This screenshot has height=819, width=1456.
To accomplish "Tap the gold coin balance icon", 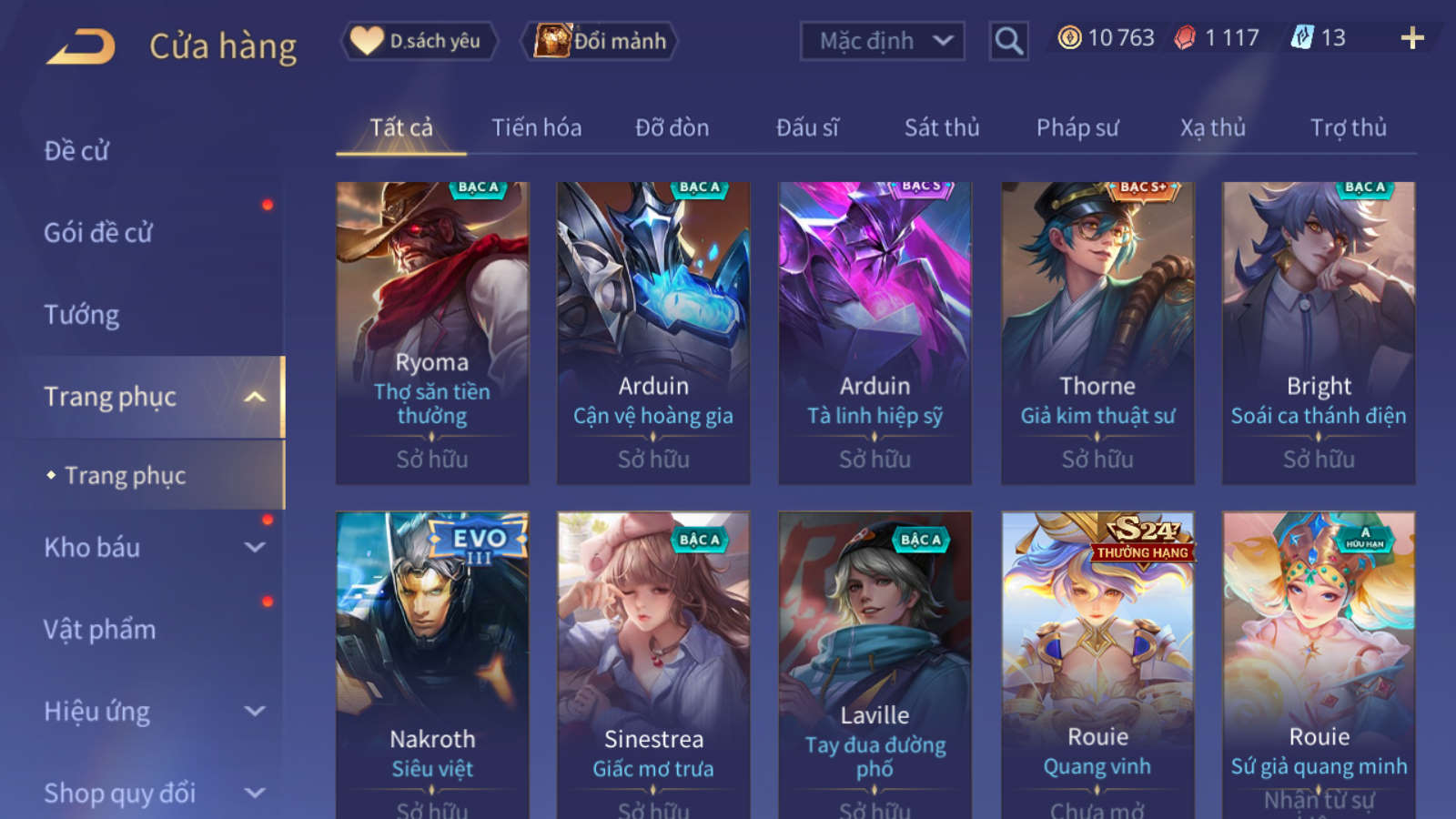I will [x=1069, y=37].
